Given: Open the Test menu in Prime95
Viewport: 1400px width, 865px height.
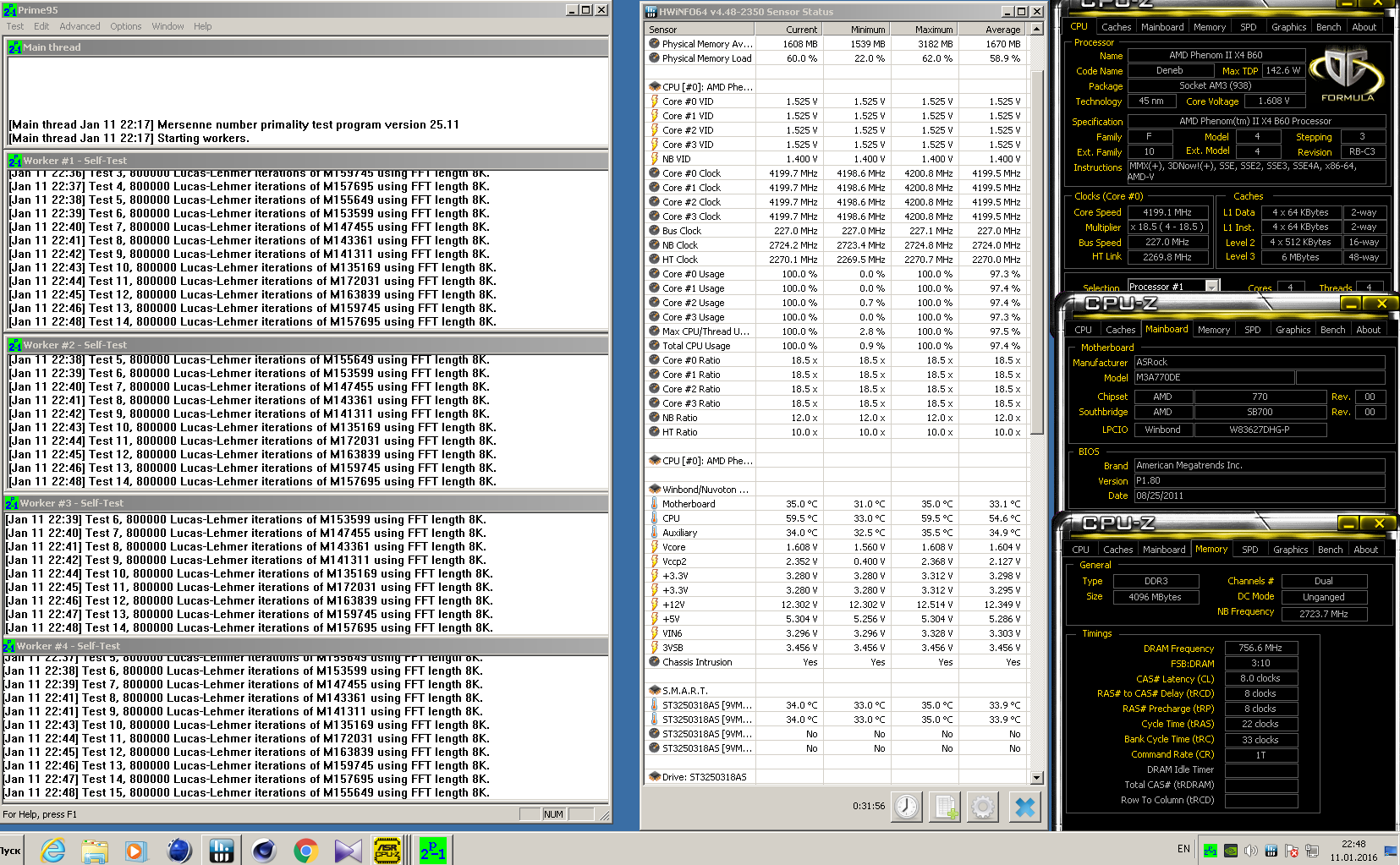Looking at the screenshot, I should coord(15,26).
